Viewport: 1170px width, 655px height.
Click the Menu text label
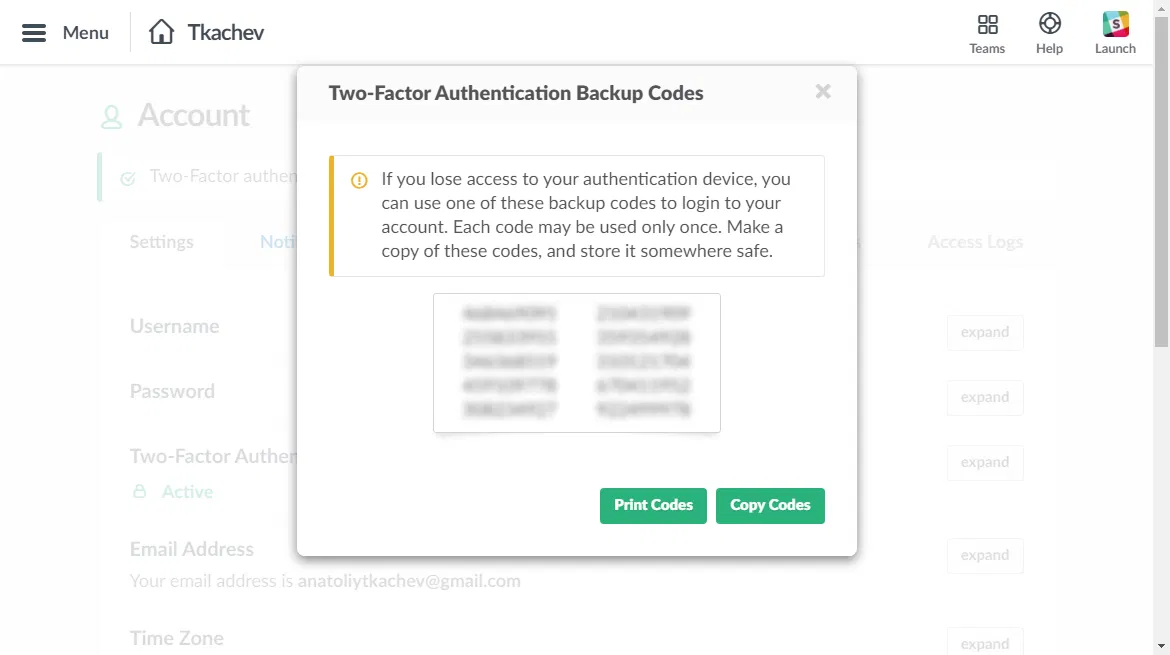pos(86,33)
